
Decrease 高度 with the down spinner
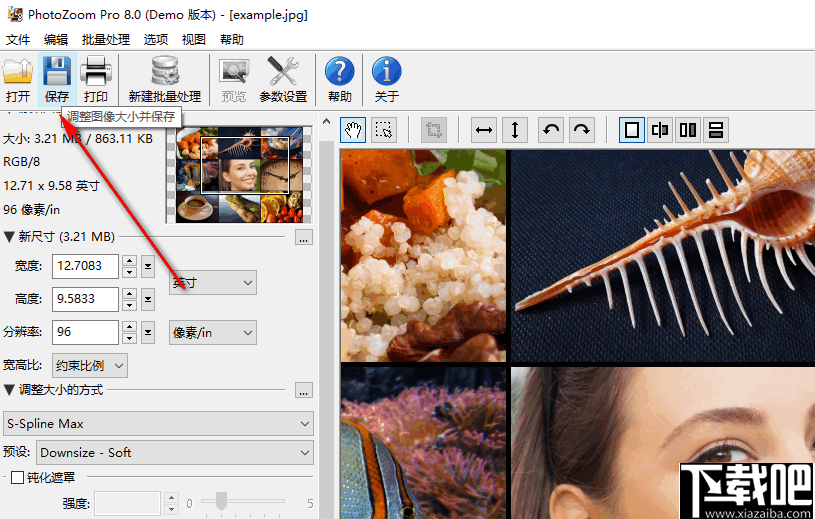[129, 305]
